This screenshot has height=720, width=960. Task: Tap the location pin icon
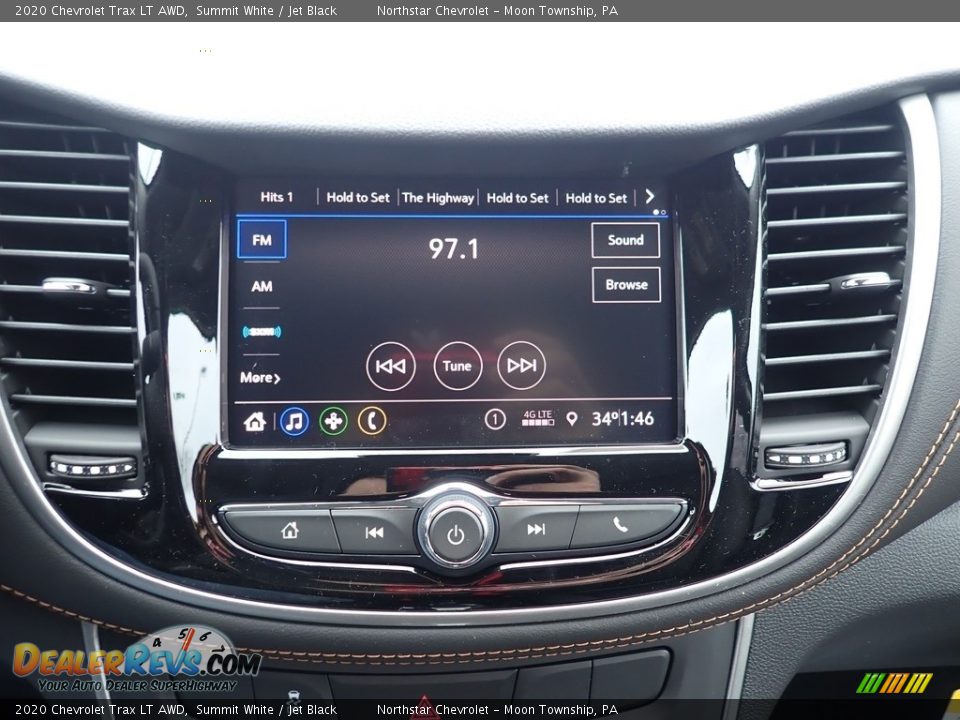(571, 419)
